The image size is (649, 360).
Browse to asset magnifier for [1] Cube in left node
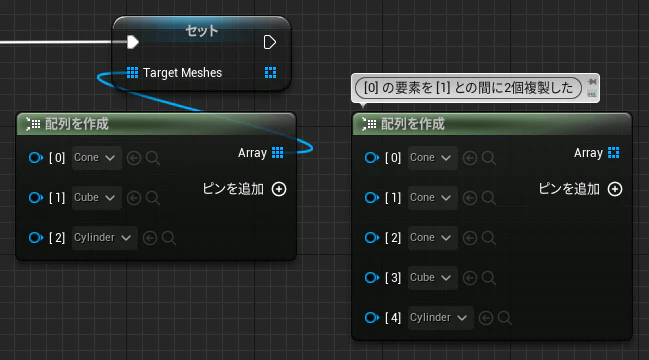click(x=153, y=198)
